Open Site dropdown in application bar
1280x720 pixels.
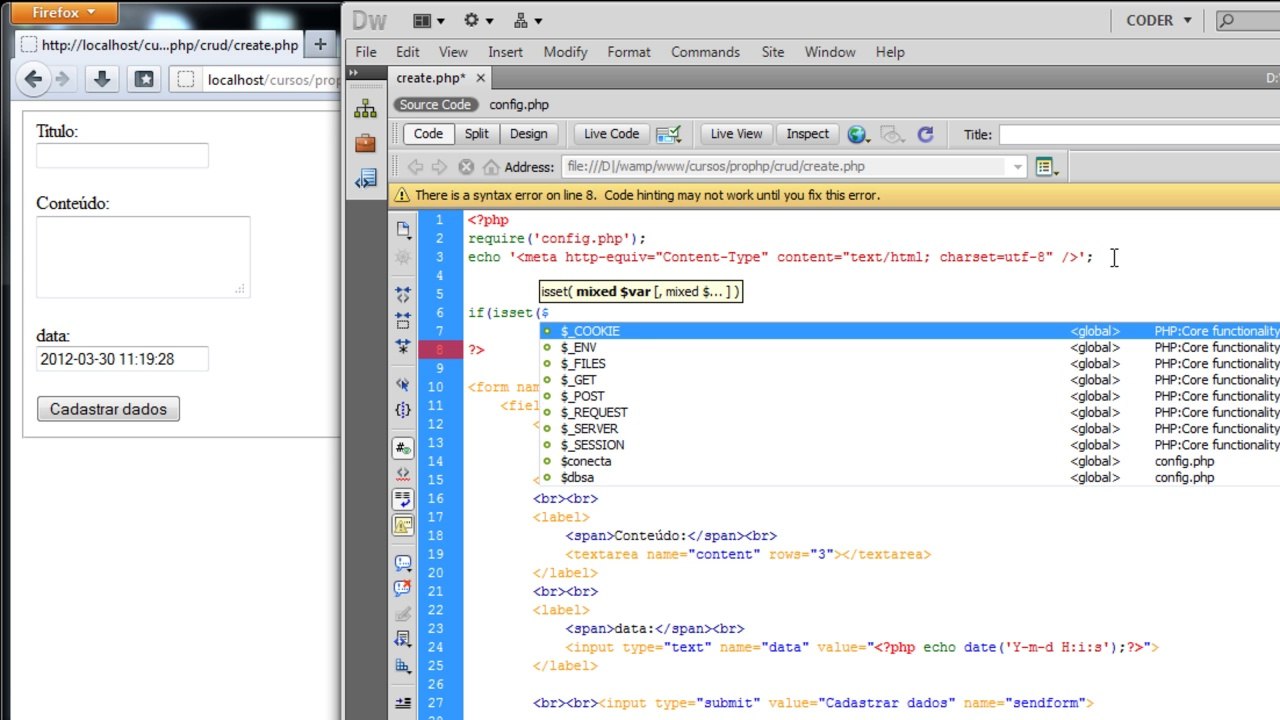pyautogui.click(x=527, y=20)
